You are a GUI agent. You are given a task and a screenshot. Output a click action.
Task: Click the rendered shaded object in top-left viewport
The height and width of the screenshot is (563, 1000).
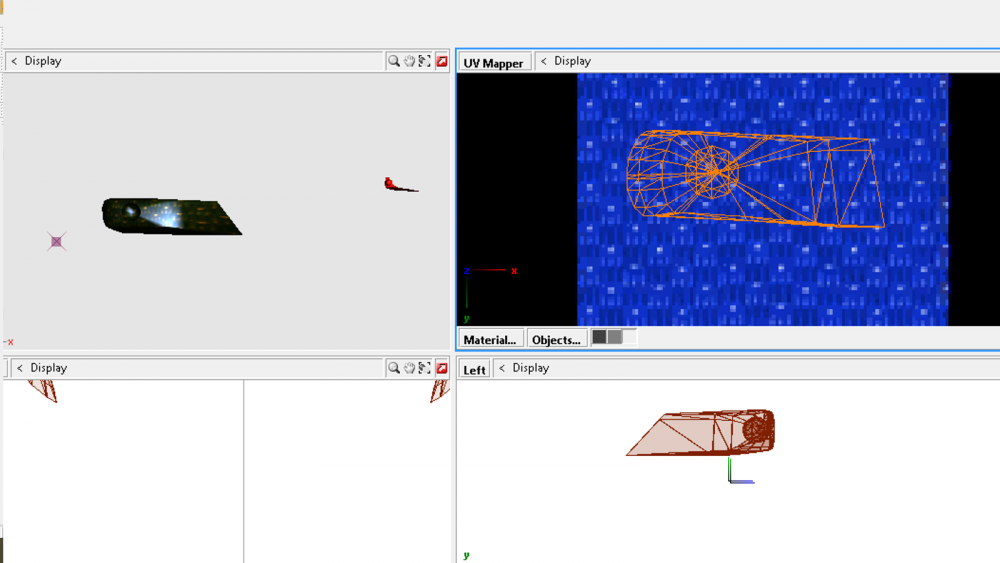[171, 216]
